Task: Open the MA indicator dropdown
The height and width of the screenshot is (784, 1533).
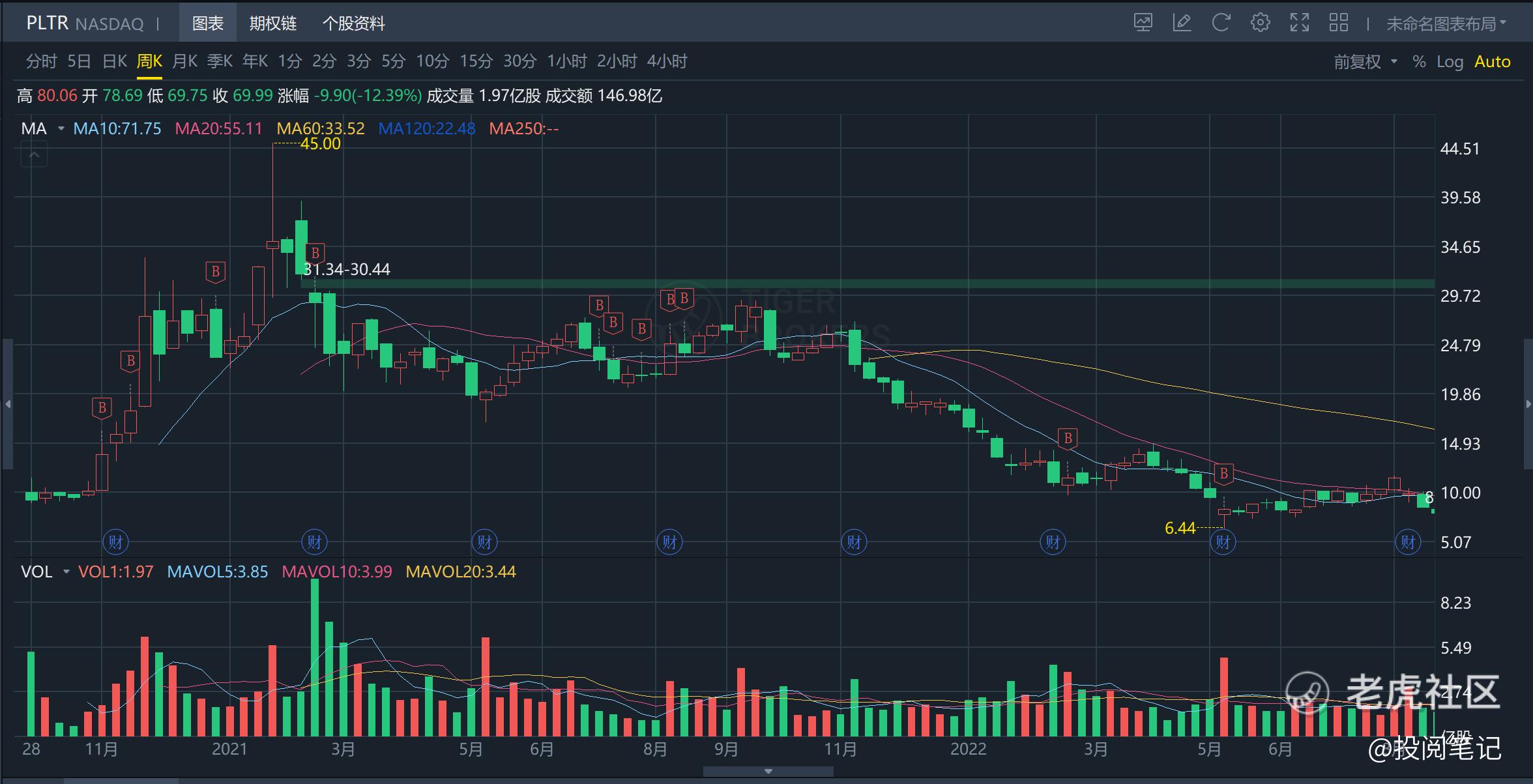Action: (61, 128)
